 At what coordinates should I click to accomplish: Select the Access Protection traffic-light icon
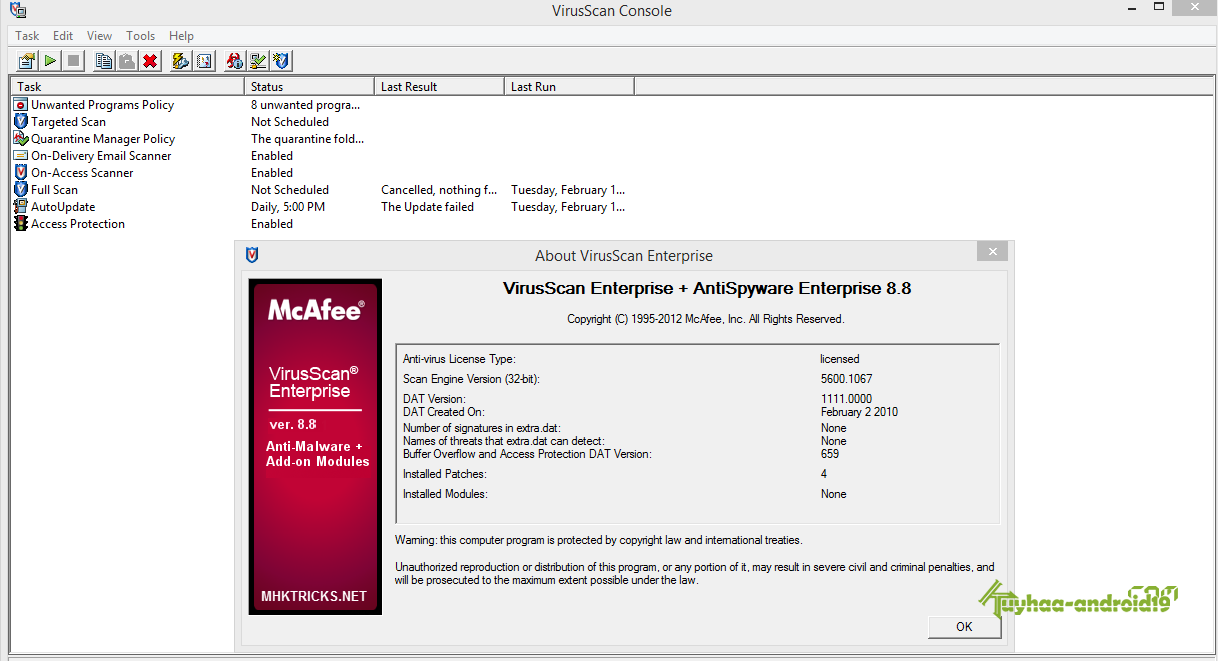point(21,224)
